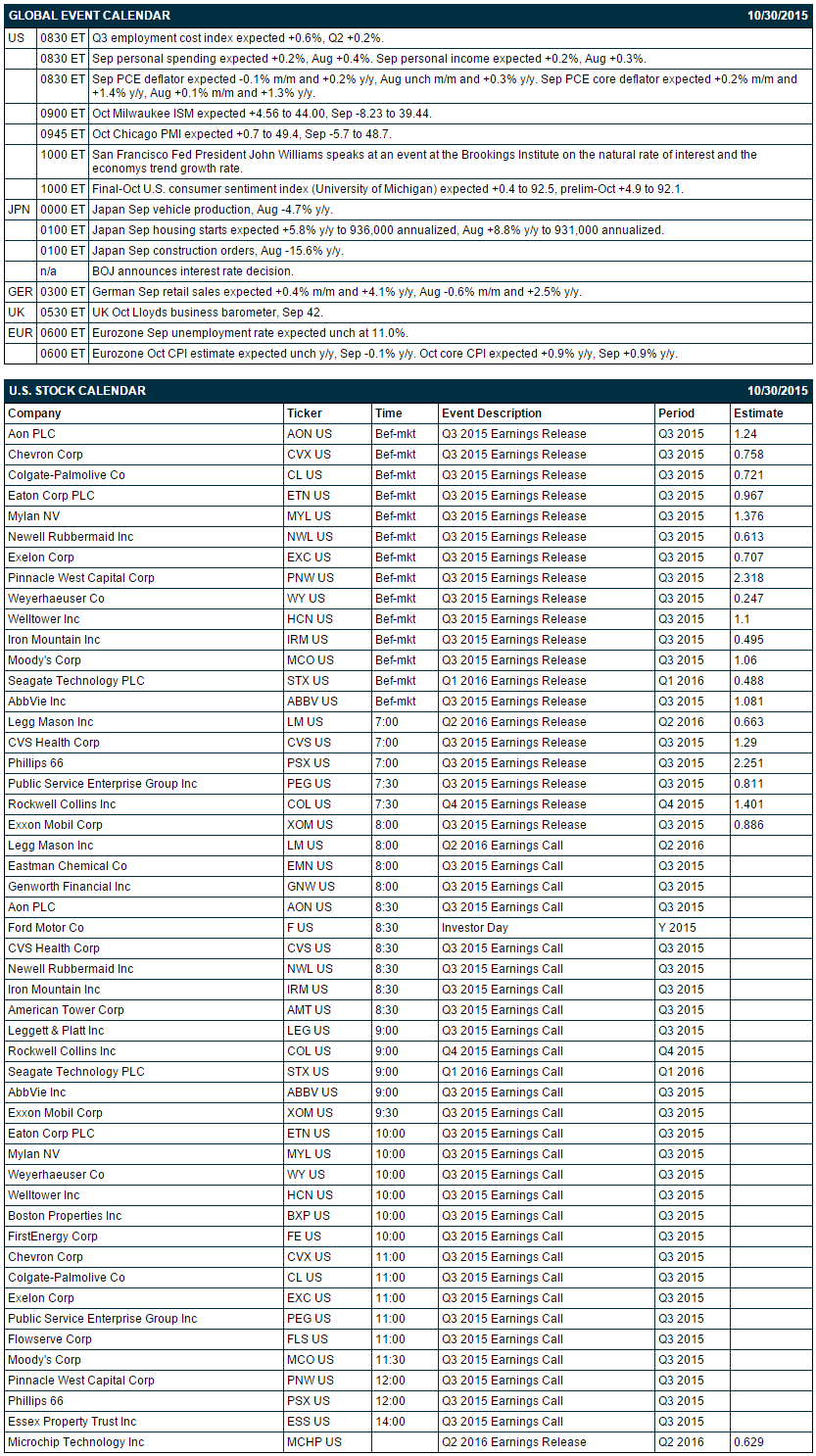The height and width of the screenshot is (1456, 816).
Task: Click the JPN country label
Action: click(x=19, y=210)
